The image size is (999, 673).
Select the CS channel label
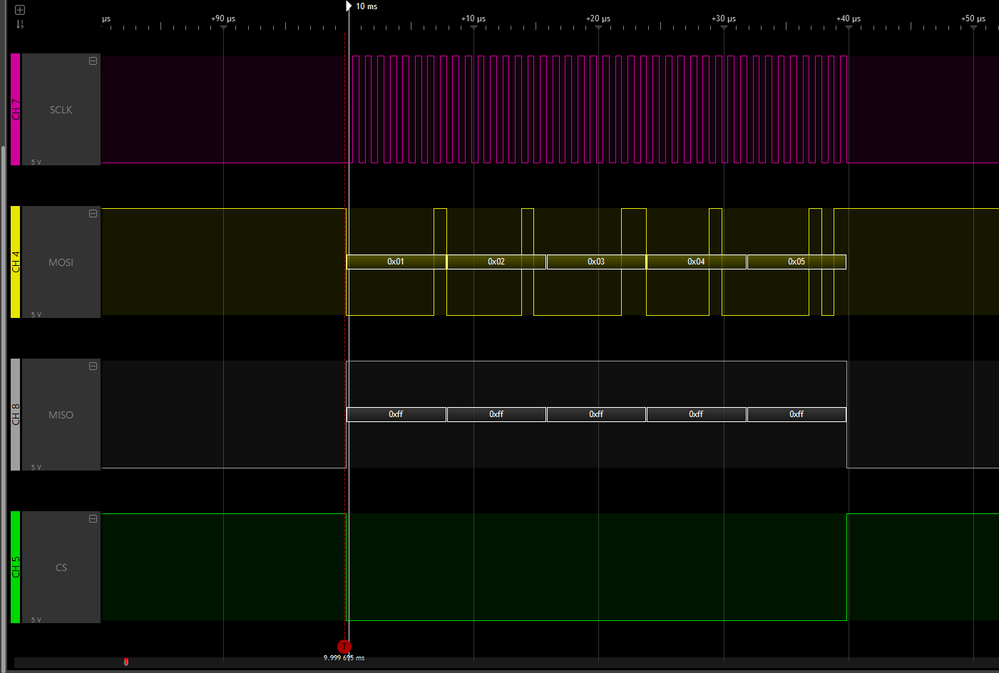[59, 567]
